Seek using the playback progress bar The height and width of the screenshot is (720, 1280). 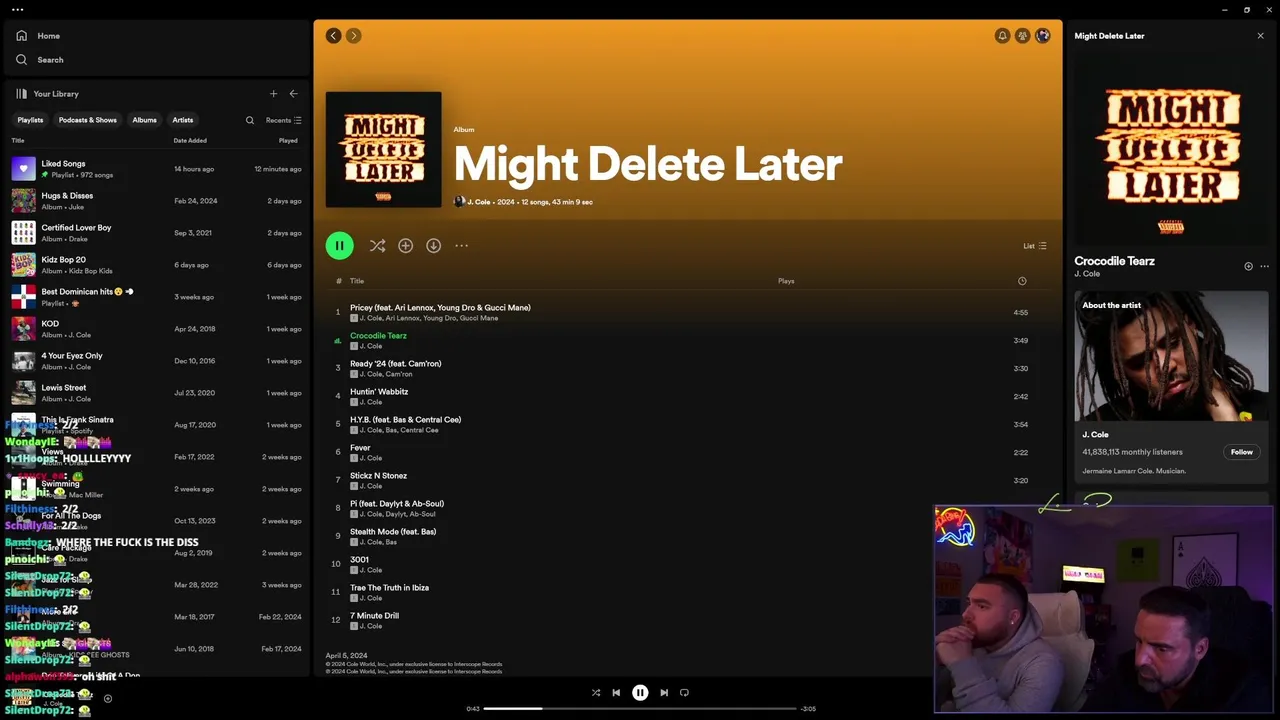point(640,709)
